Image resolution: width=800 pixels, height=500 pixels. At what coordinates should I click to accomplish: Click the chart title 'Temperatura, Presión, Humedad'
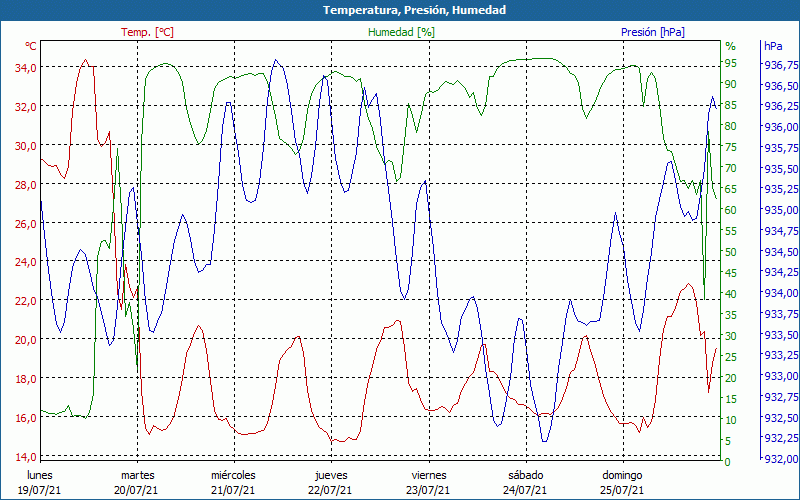414,10
